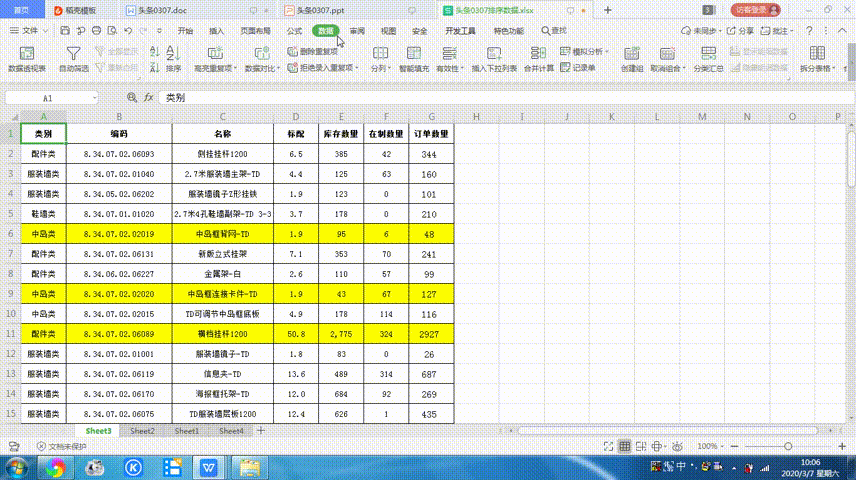The height and width of the screenshot is (480, 856).
Task: Click Create Group (创建组) icon
Action: click(632, 60)
